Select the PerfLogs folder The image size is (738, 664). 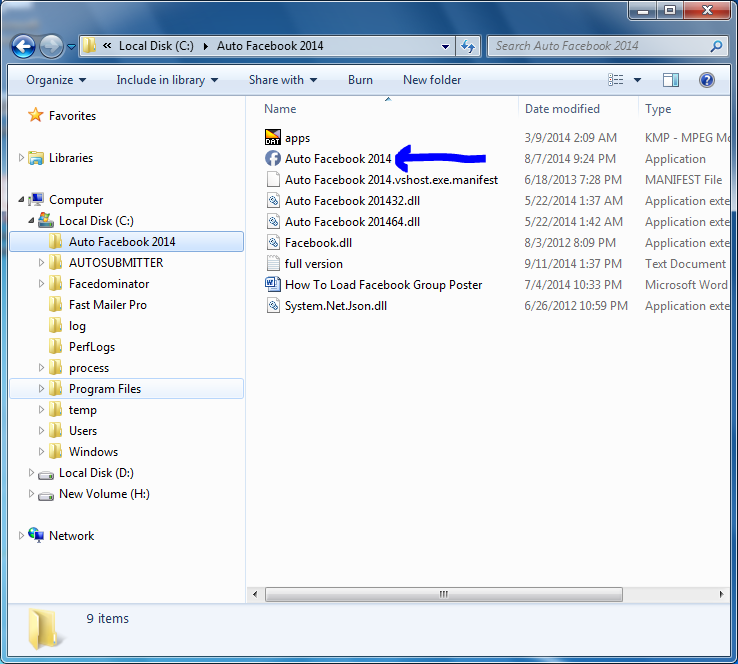[92, 347]
